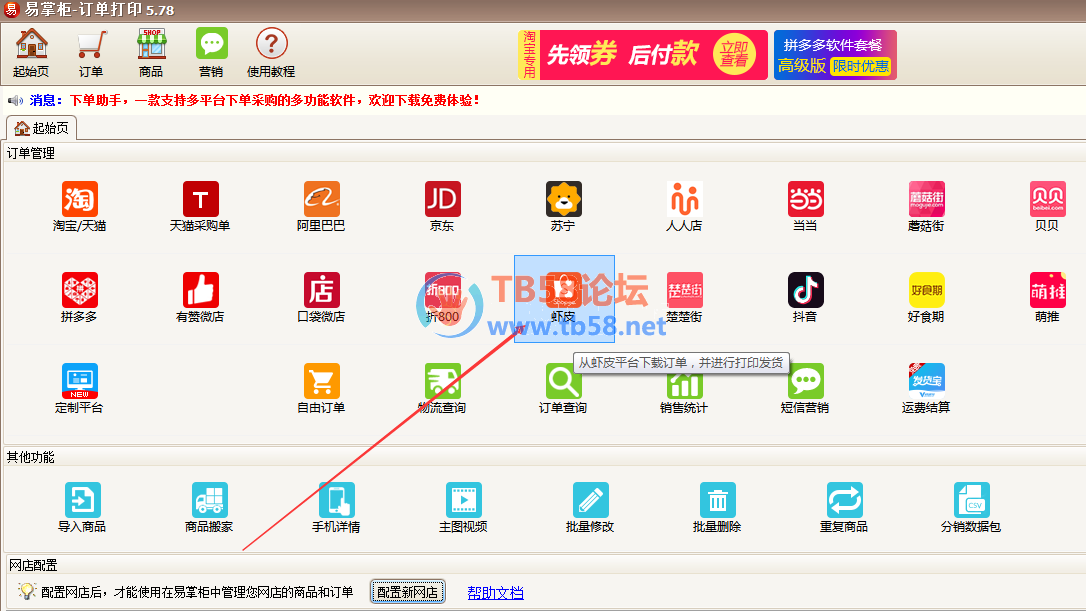The image size is (1086, 611).
Task: Launch the 重复商品 duplicate tool
Action: (x=844, y=508)
